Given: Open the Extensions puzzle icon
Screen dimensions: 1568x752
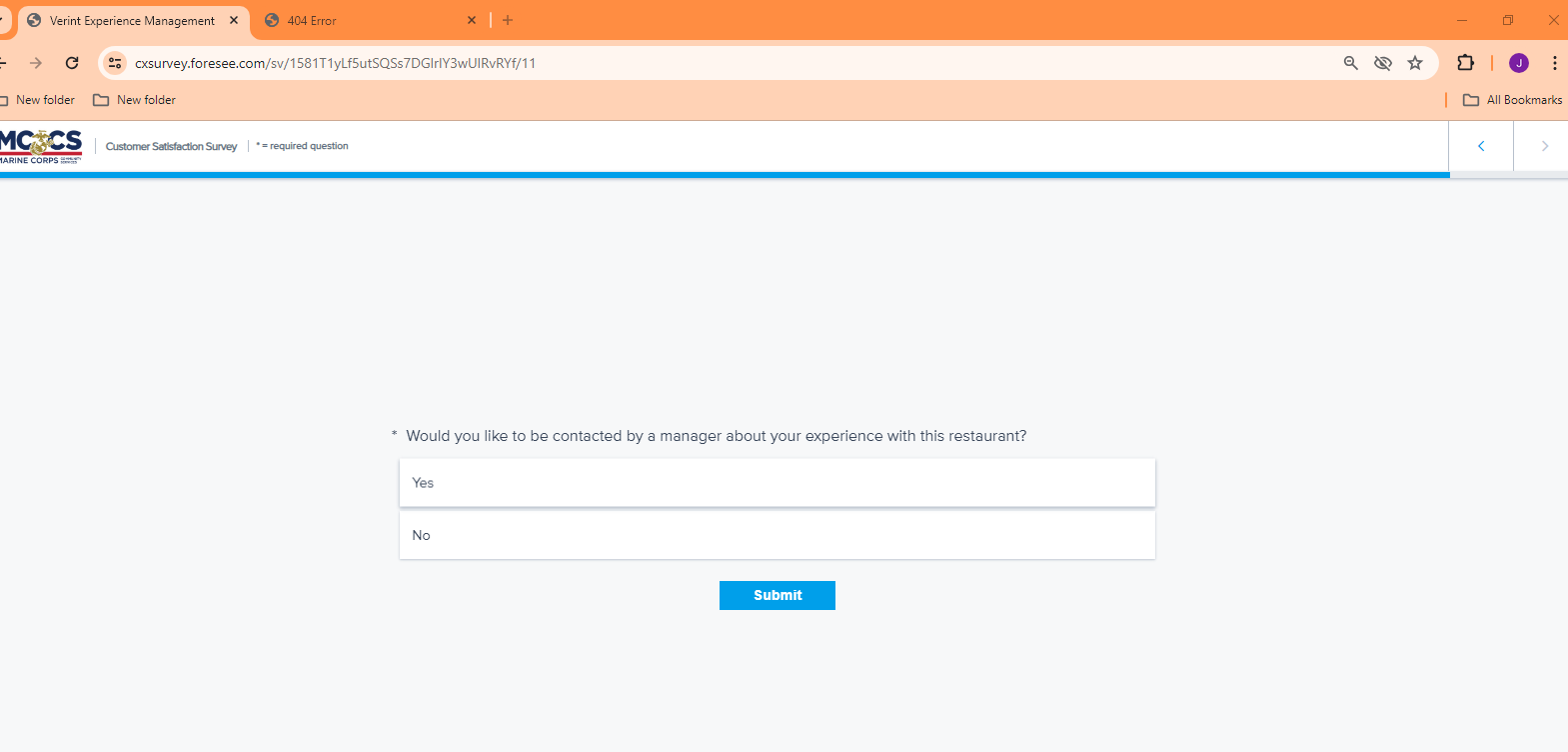Looking at the screenshot, I should (x=1465, y=63).
